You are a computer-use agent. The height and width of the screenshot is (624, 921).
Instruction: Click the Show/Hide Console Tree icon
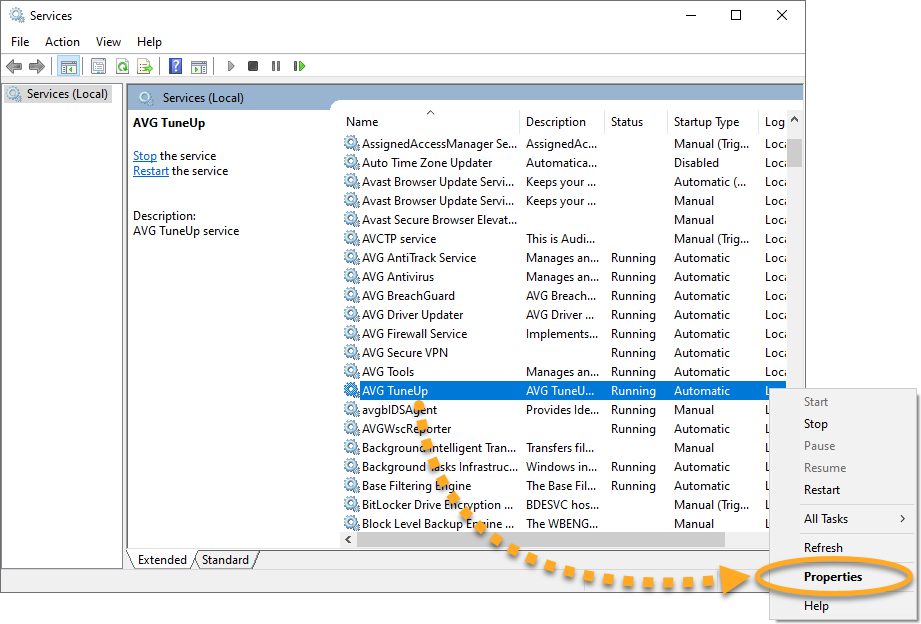[69, 66]
